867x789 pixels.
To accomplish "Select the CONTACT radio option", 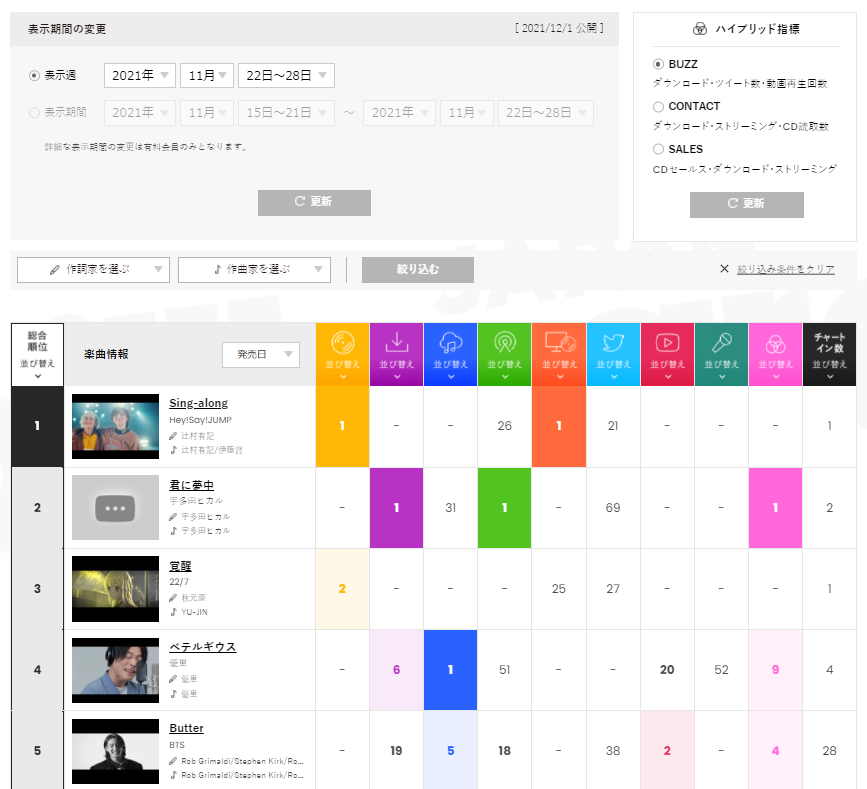I will (x=658, y=107).
